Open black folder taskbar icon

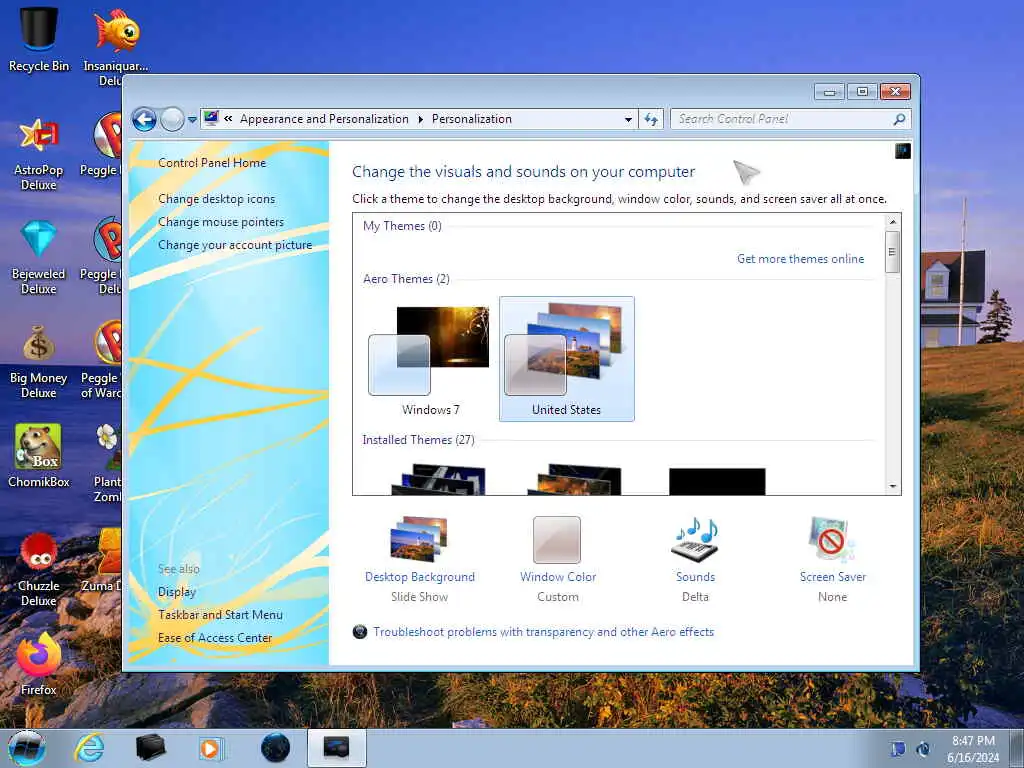point(150,748)
